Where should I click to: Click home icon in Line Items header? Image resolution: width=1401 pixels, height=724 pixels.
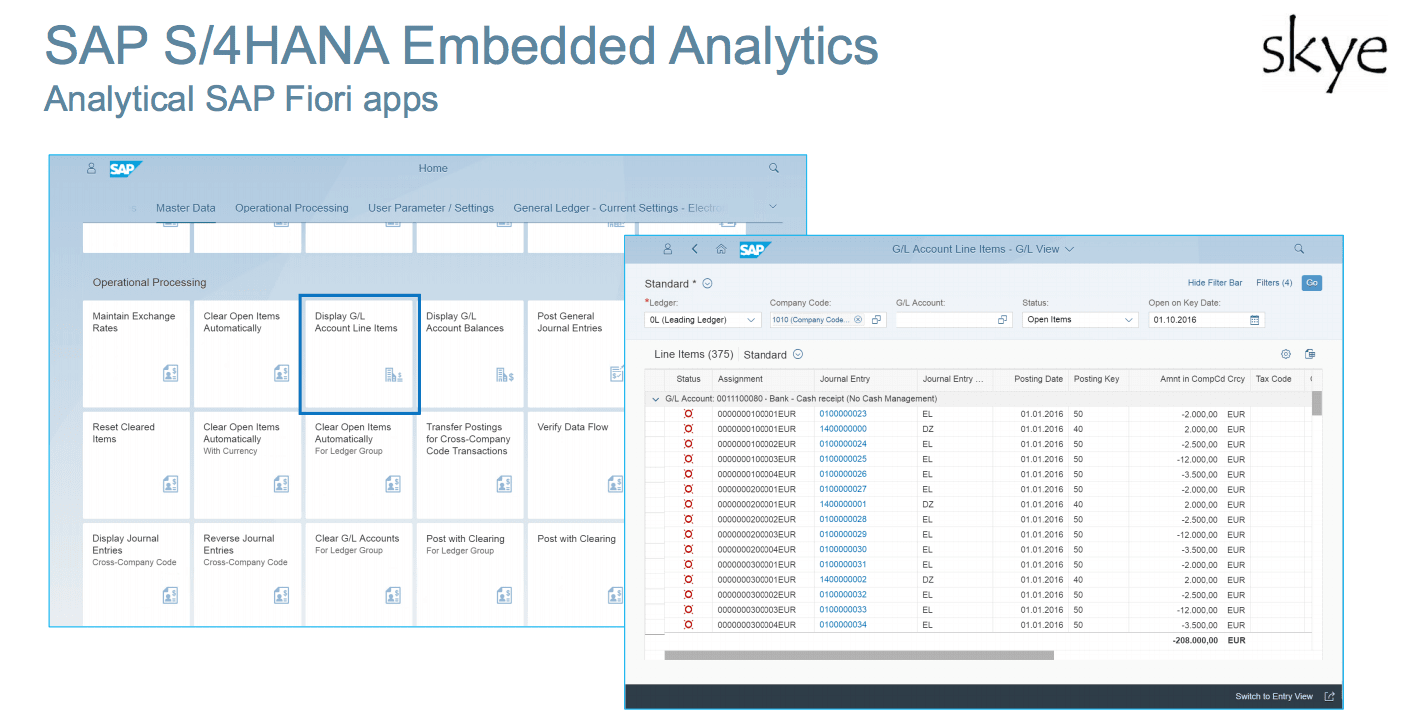(x=721, y=249)
